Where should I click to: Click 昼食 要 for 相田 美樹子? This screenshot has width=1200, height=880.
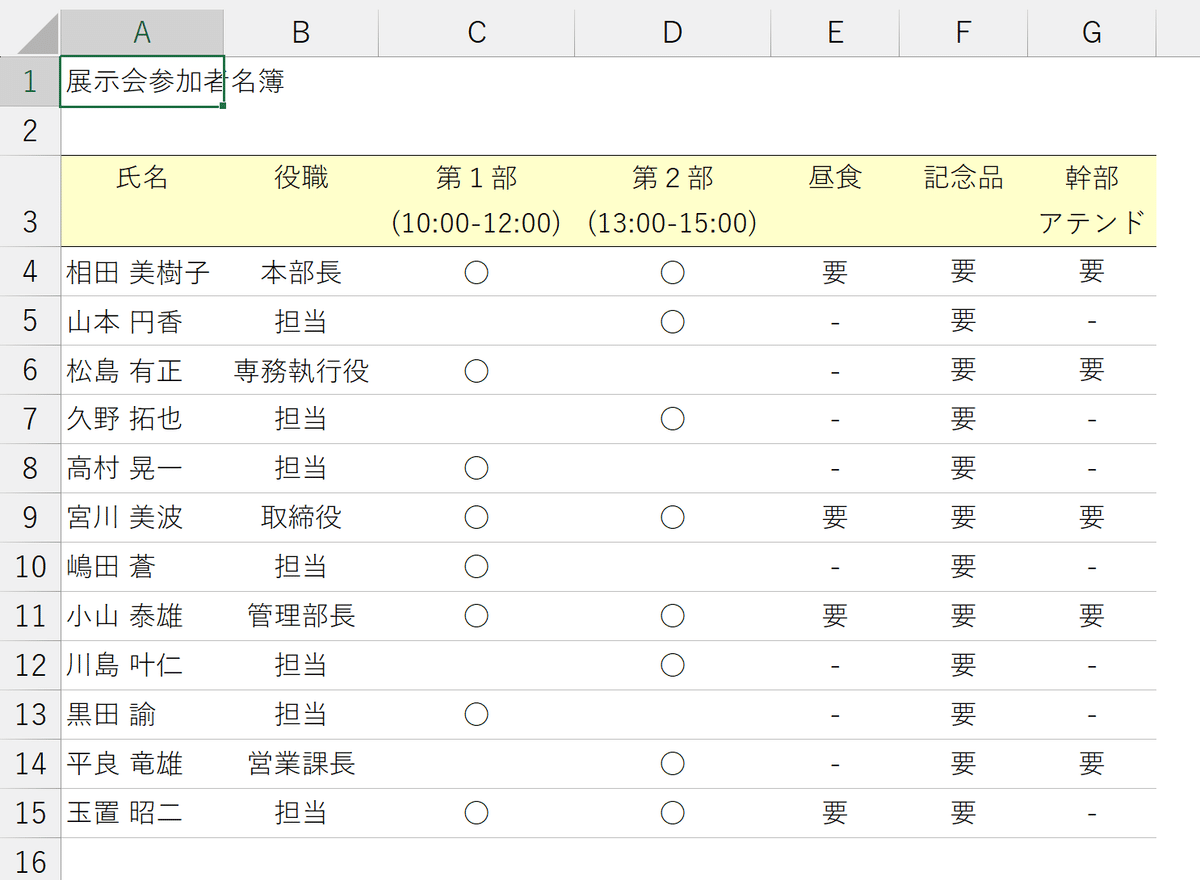point(835,272)
